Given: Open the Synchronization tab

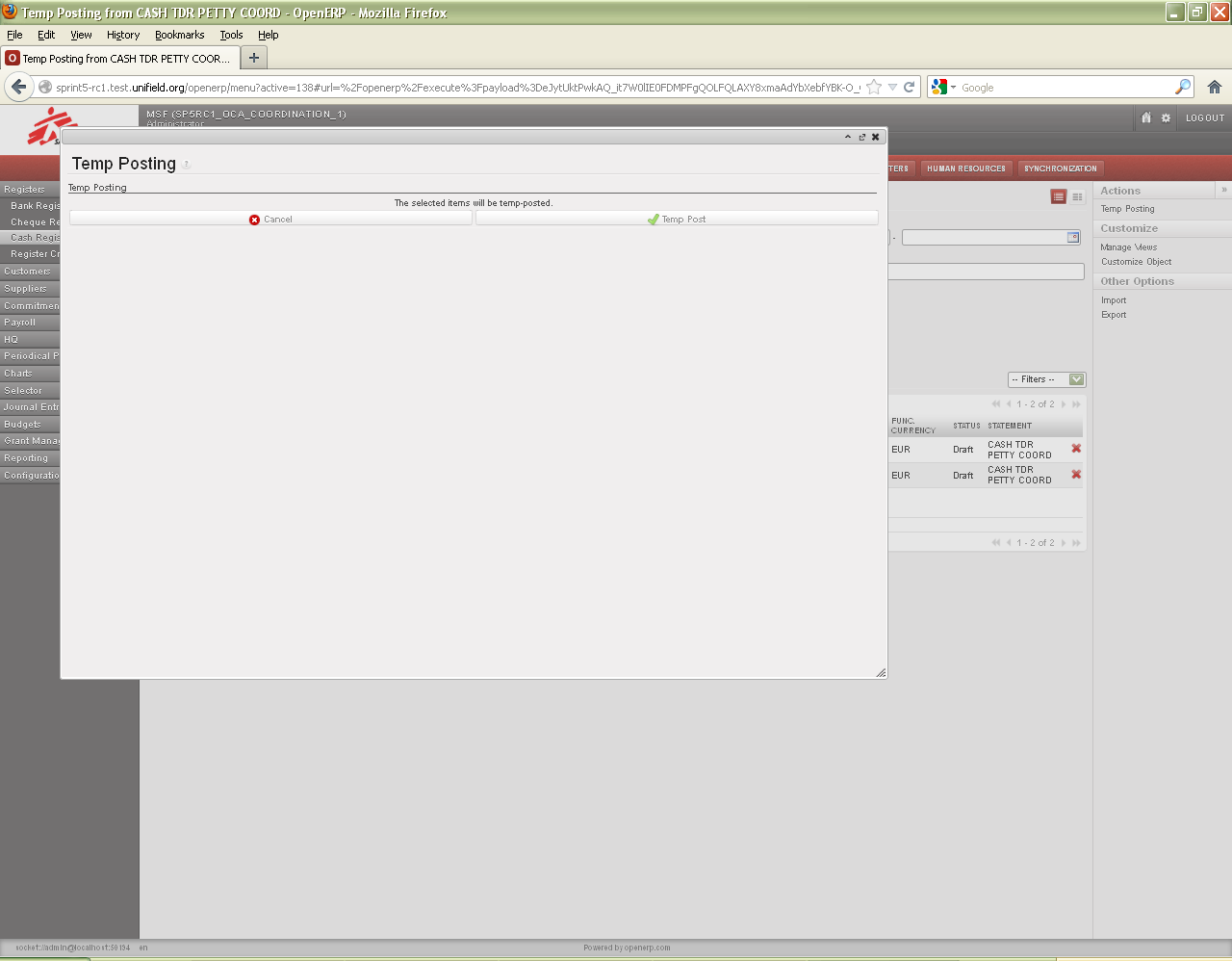Looking at the screenshot, I should point(1060,169).
